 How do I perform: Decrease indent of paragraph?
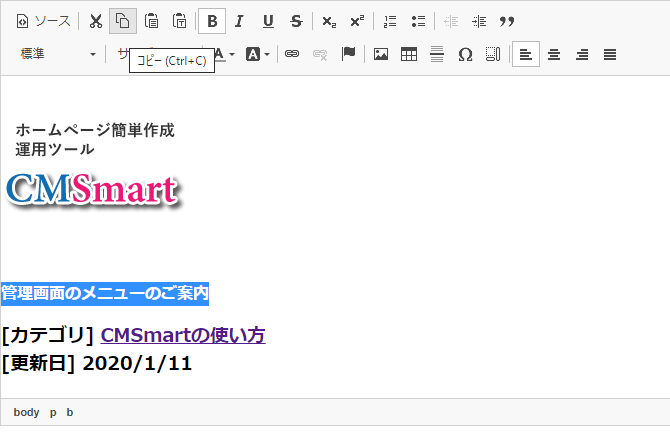point(451,21)
